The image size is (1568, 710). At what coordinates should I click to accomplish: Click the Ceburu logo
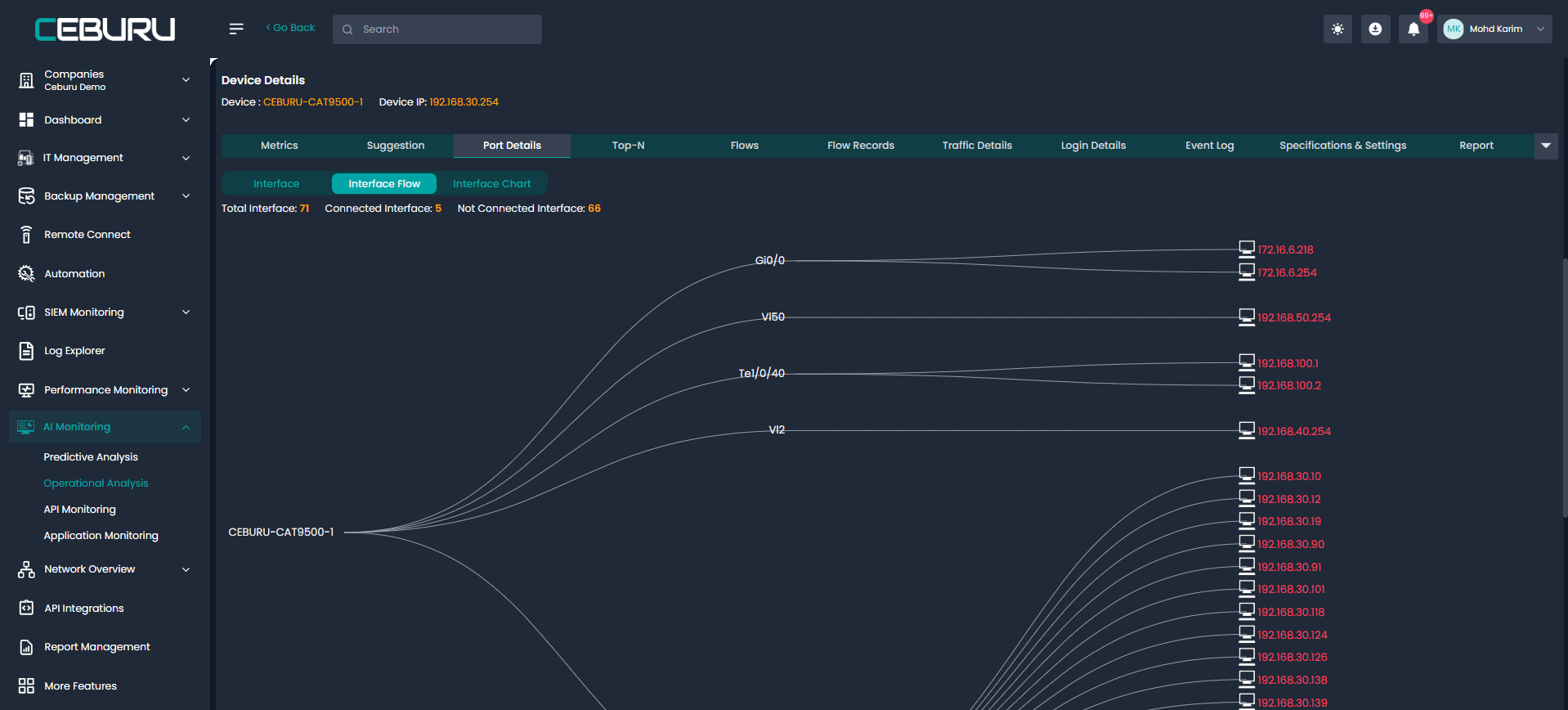click(105, 29)
